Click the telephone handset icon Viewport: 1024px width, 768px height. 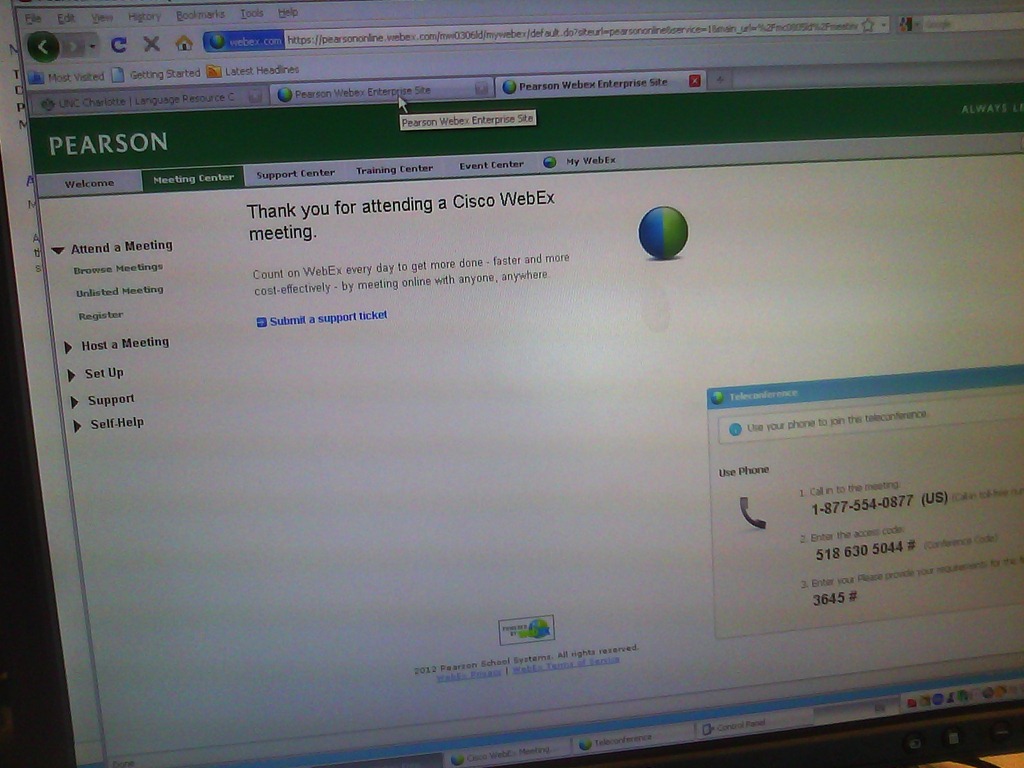pyautogui.click(x=752, y=512)
